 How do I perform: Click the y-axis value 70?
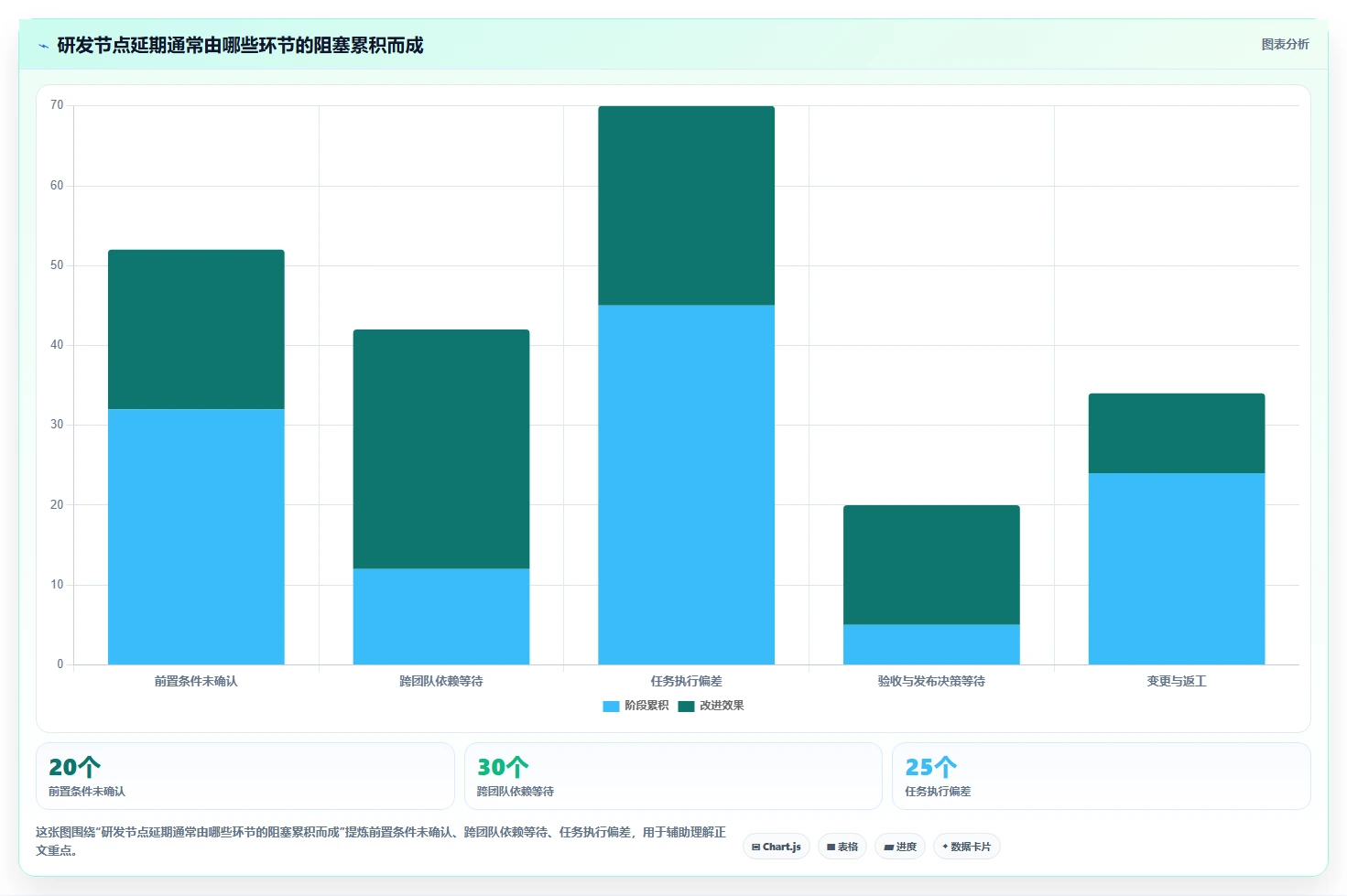(x=57, y=105)
